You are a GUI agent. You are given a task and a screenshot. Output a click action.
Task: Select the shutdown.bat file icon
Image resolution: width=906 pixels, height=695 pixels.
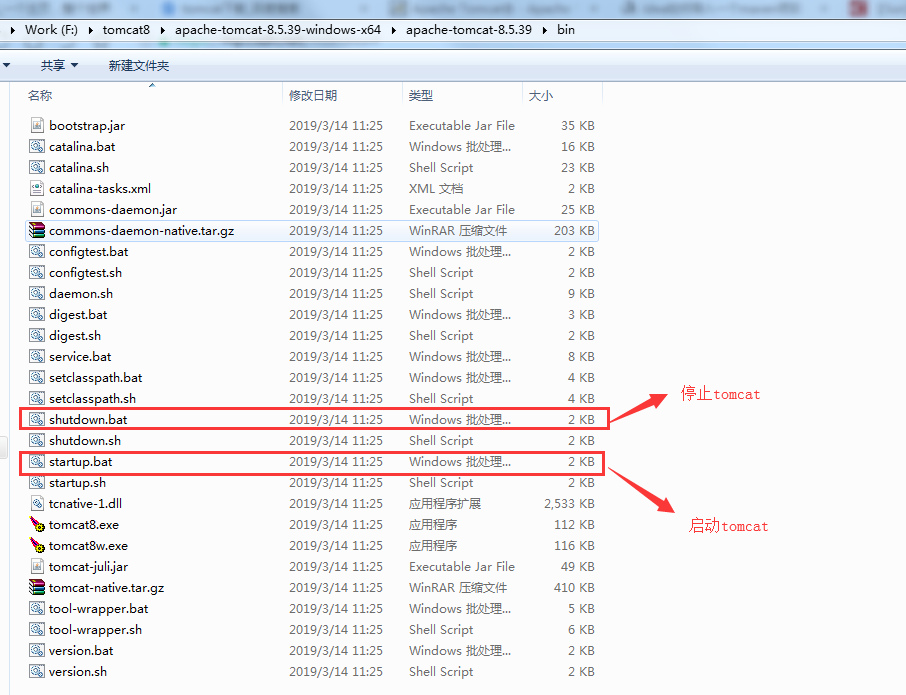tap(37, 419)
